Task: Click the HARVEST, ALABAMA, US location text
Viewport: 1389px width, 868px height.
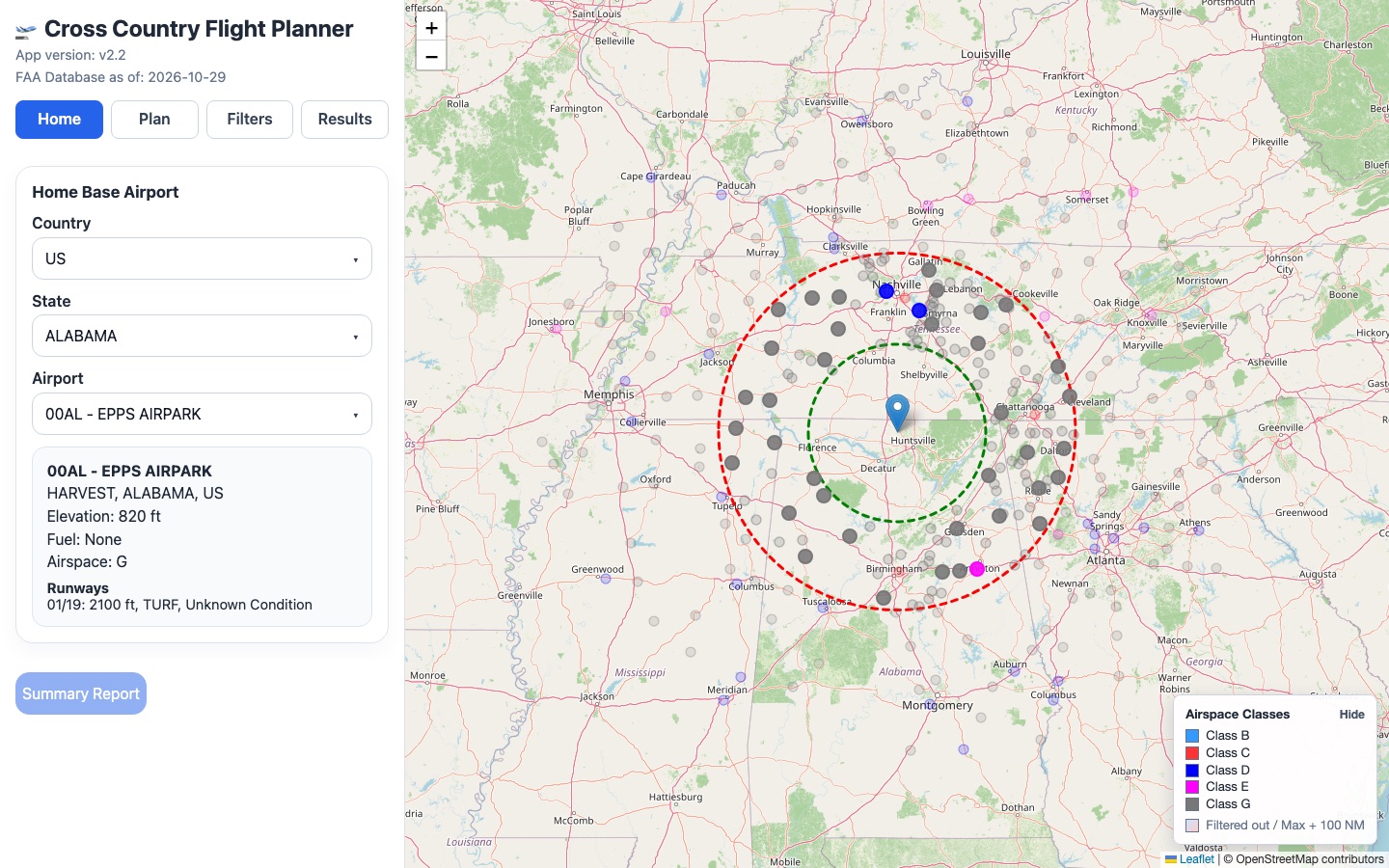Action: click(x=135, y=493)
